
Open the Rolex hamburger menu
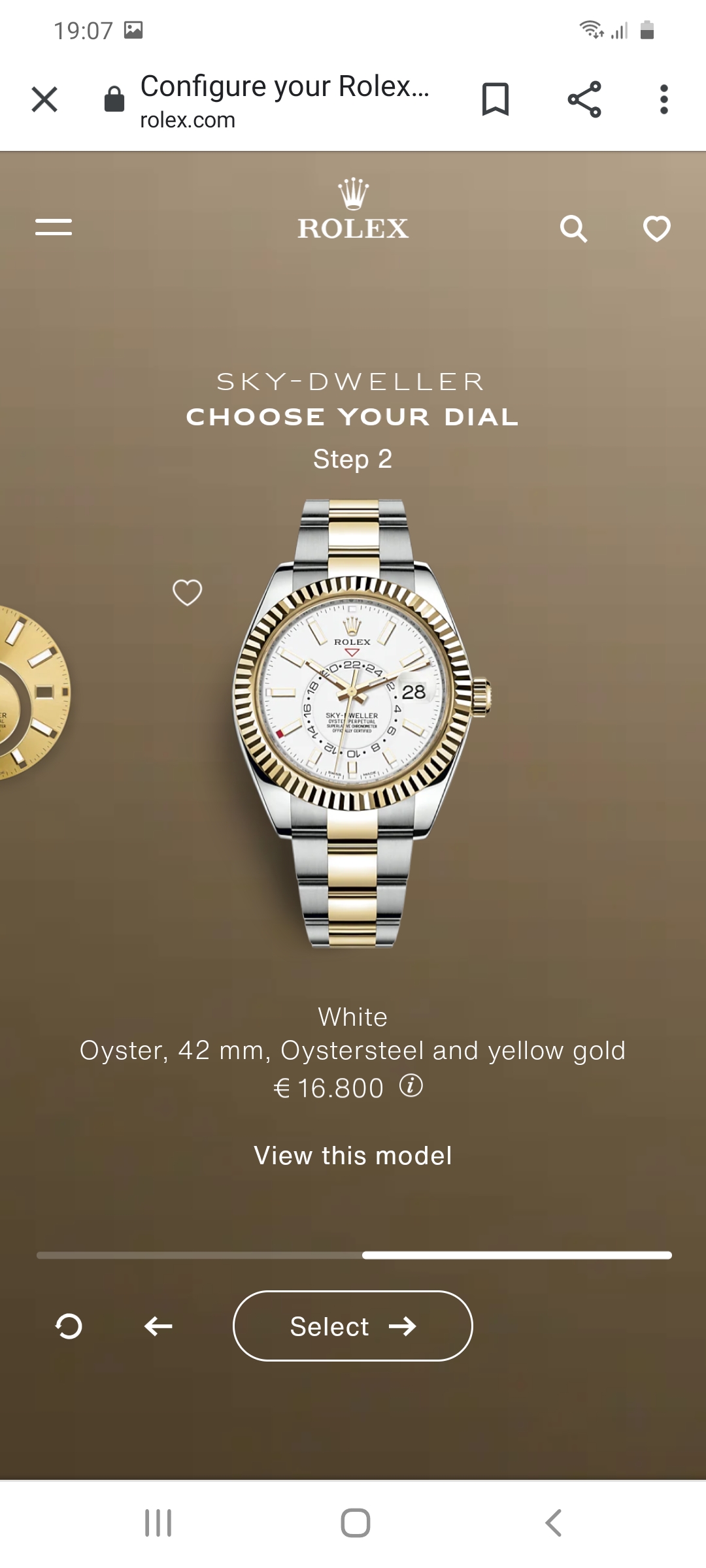54,227
